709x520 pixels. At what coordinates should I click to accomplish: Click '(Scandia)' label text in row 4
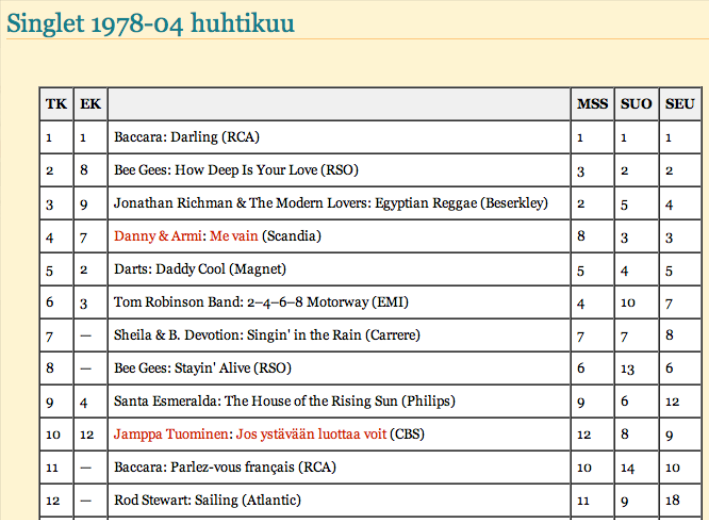coord(291,236)
